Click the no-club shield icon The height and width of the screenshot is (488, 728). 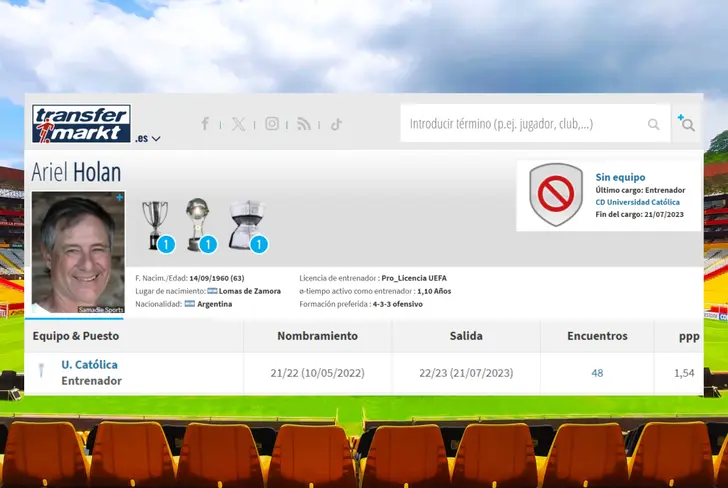coord(556,195)
